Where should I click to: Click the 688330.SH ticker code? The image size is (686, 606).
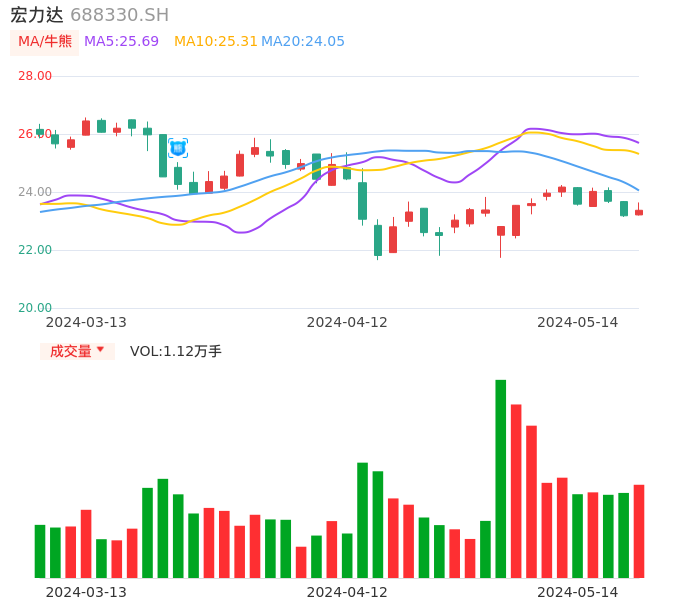tap(119, 15)
